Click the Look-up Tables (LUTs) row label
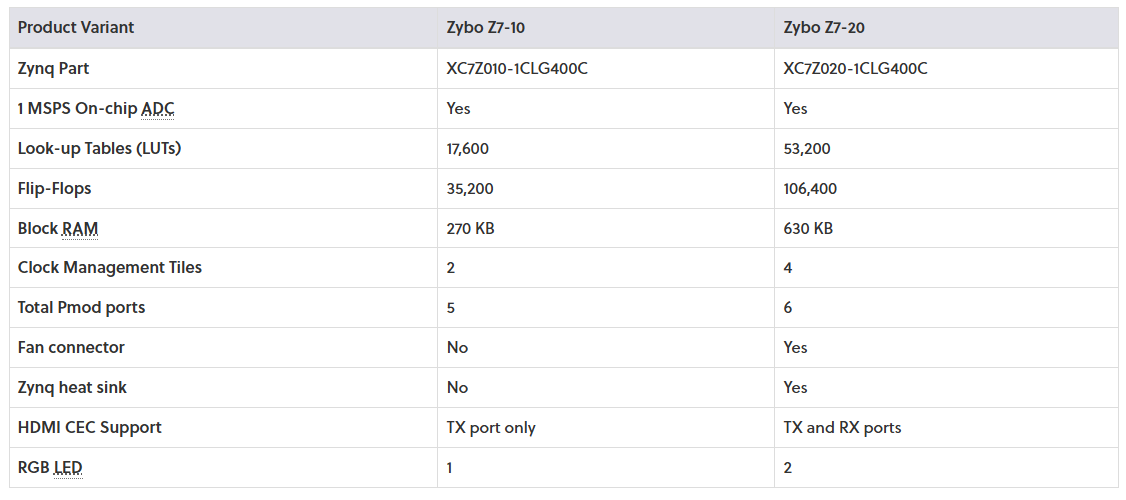This screenshot has width=1126, height=500. pos(99,148)
